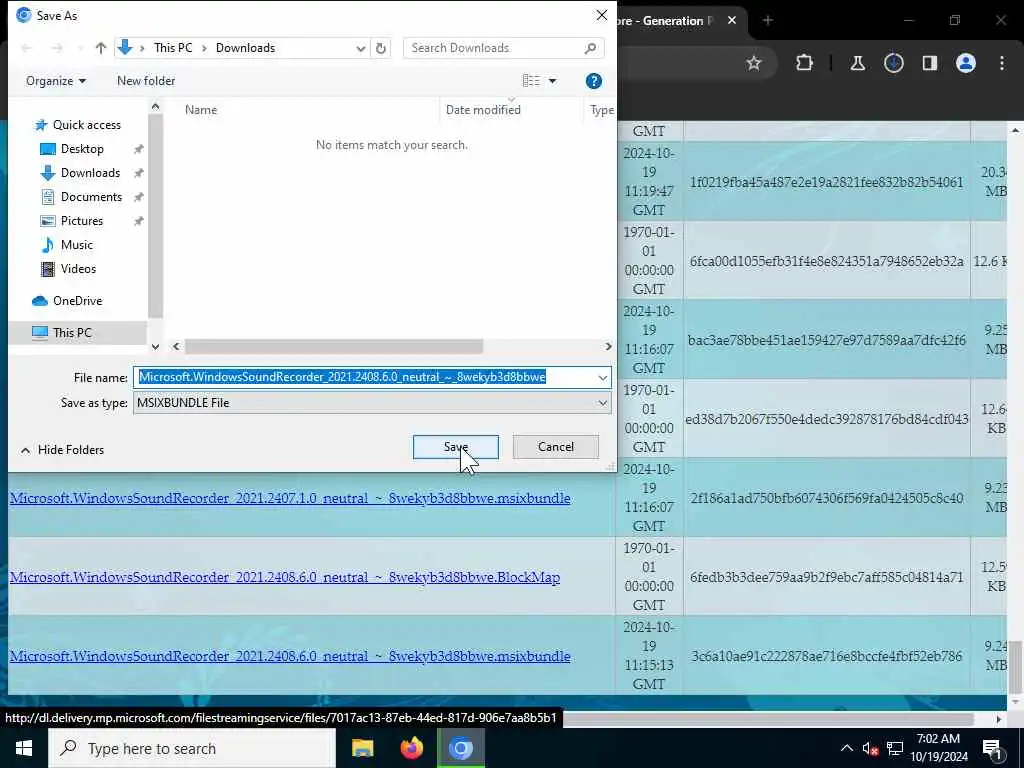Screen dimensions: 1024x768
Task: Open the dialog Help question mark icon
Action: tap(594, 81)
